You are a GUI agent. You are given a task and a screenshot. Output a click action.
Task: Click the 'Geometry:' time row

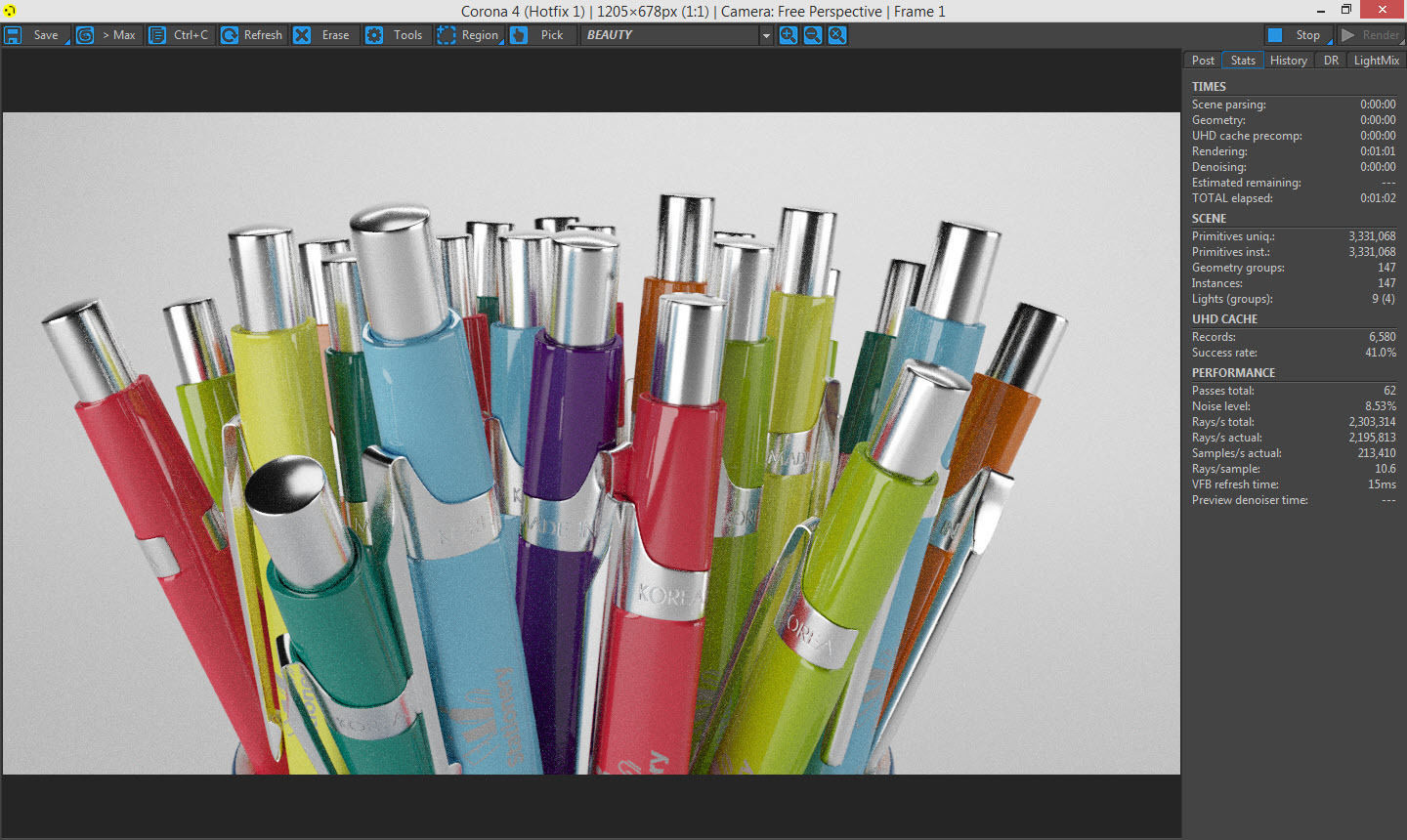pos(1294,120)
